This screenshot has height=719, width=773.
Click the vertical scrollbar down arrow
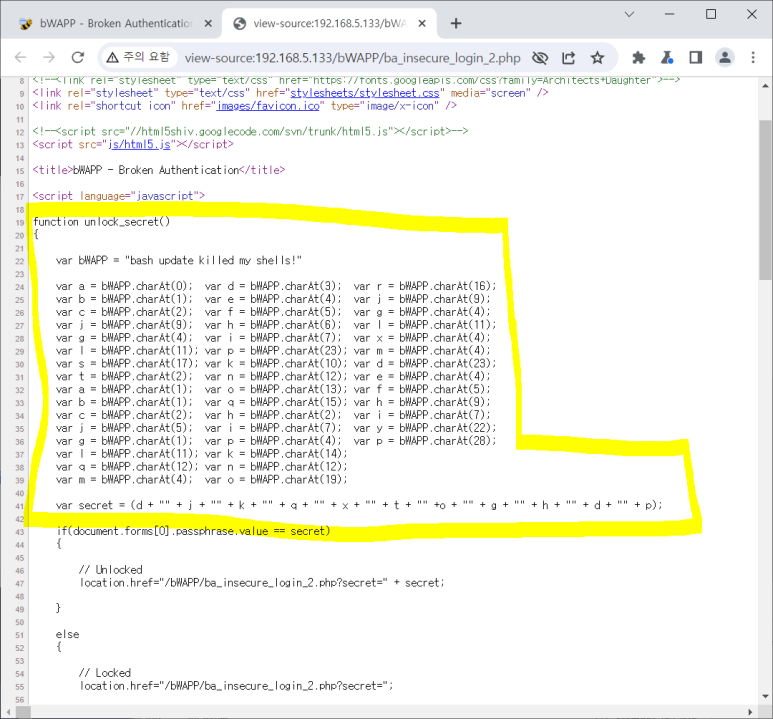pyautogui.click(x=765, y=696)
